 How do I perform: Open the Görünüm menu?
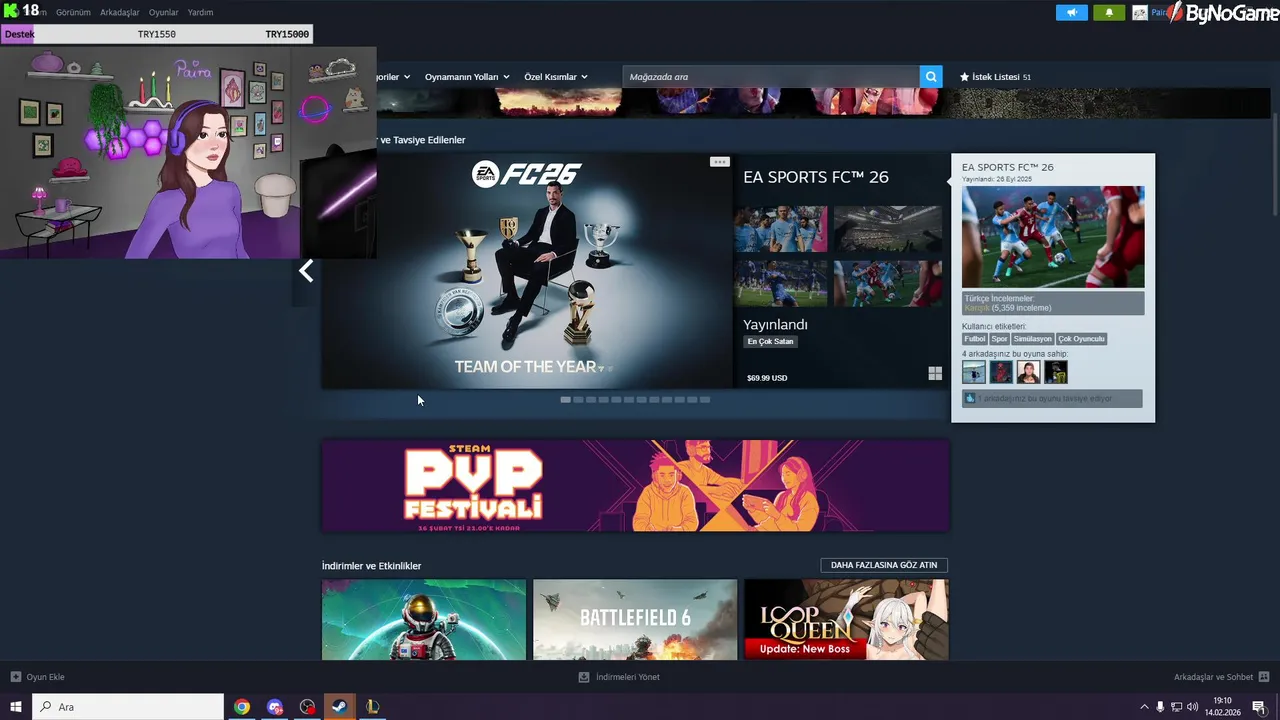pos(73,13)
